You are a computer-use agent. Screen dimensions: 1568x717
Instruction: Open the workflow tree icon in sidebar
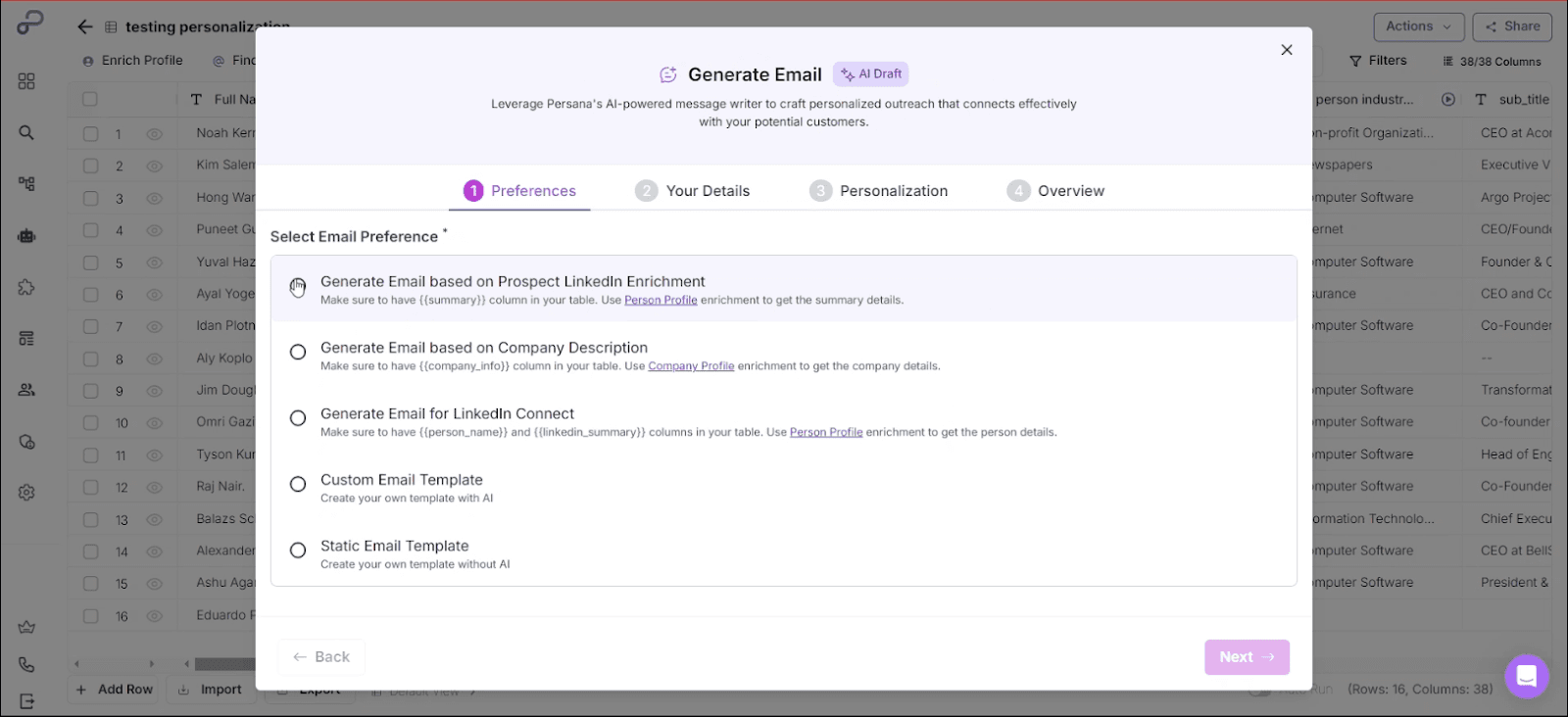point(26,183)
